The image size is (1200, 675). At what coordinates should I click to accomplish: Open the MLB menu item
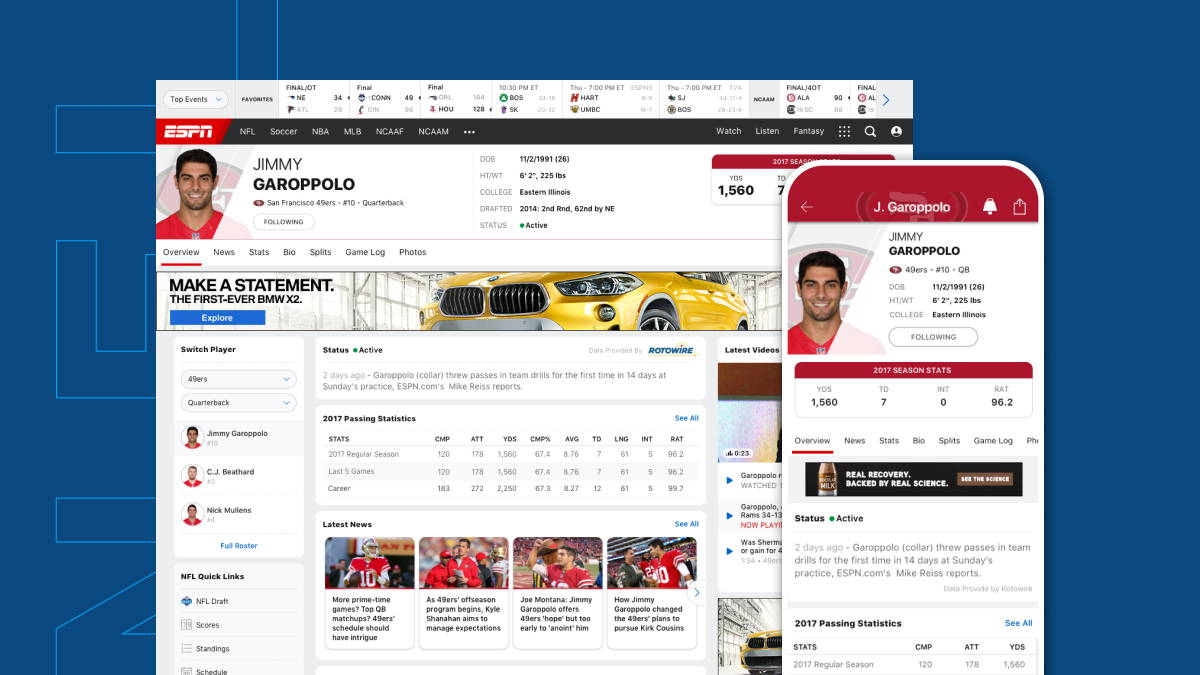point(352,132)
